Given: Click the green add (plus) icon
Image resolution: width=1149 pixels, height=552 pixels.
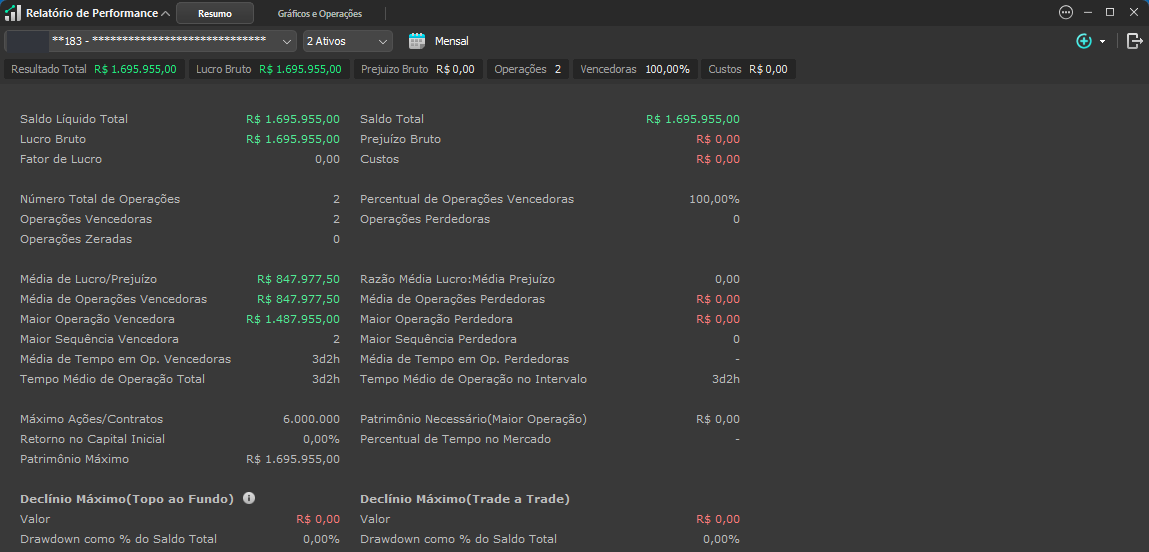Looking at the screenshot, I should (1084, 41).
